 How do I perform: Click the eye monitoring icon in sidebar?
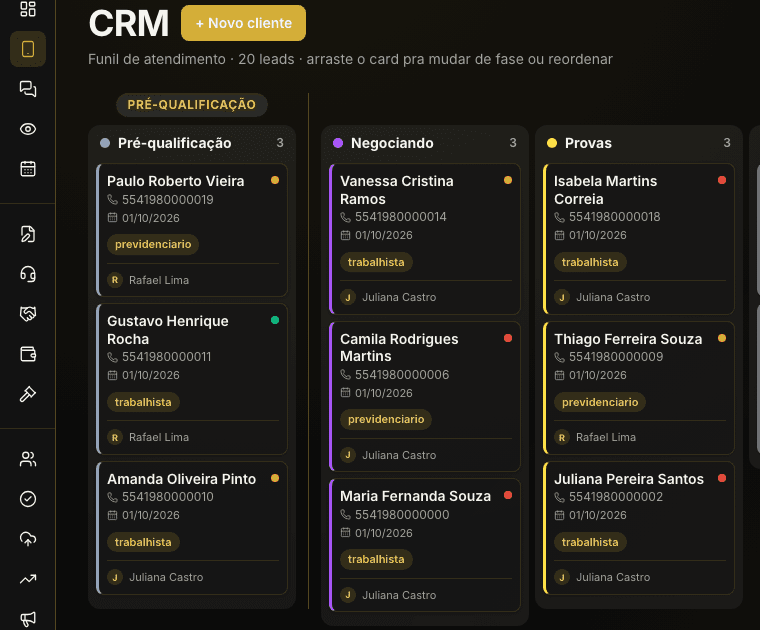pyautogui.click(x=28, y=129)
